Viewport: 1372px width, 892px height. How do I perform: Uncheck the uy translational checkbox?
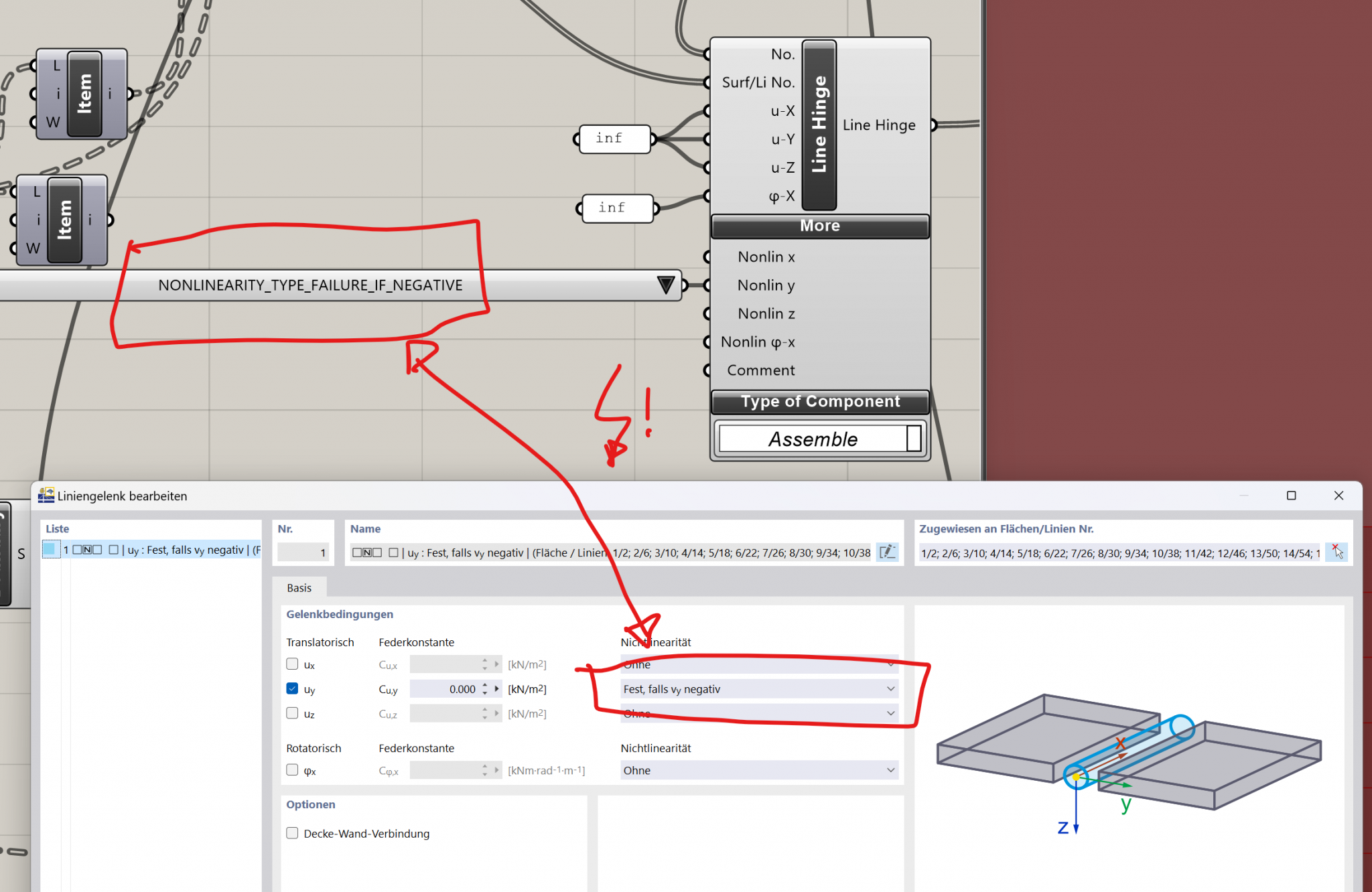click(292, 688)
